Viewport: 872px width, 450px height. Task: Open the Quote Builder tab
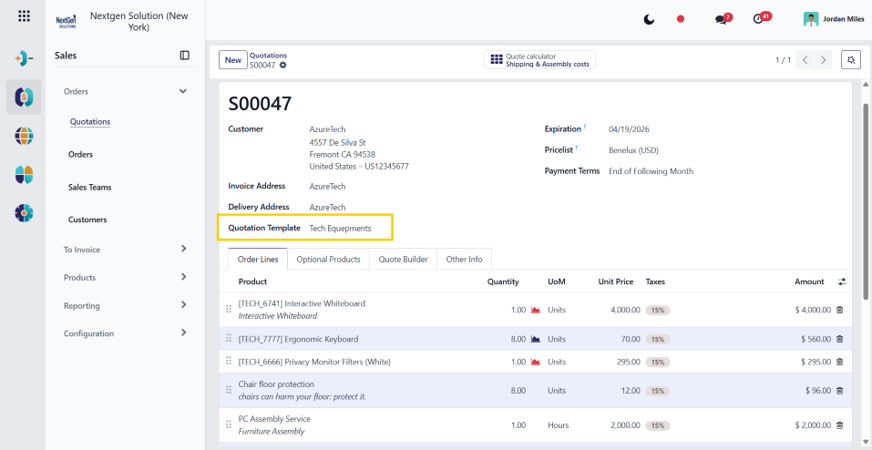pyautogui.click(x=403, y=259)
